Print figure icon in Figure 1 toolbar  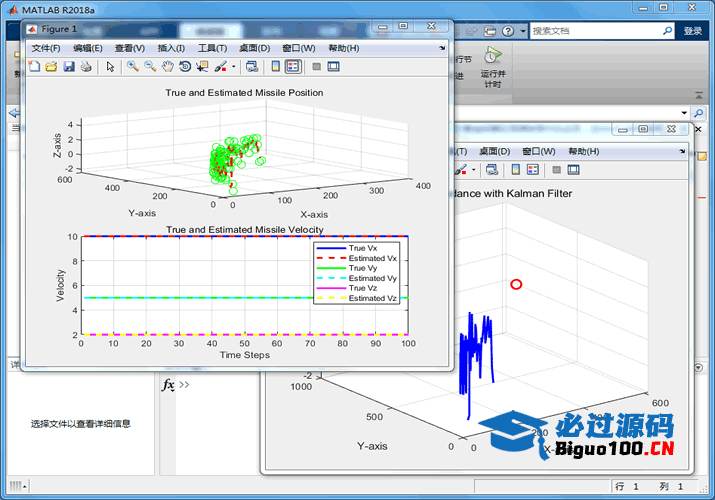(86, 67)
